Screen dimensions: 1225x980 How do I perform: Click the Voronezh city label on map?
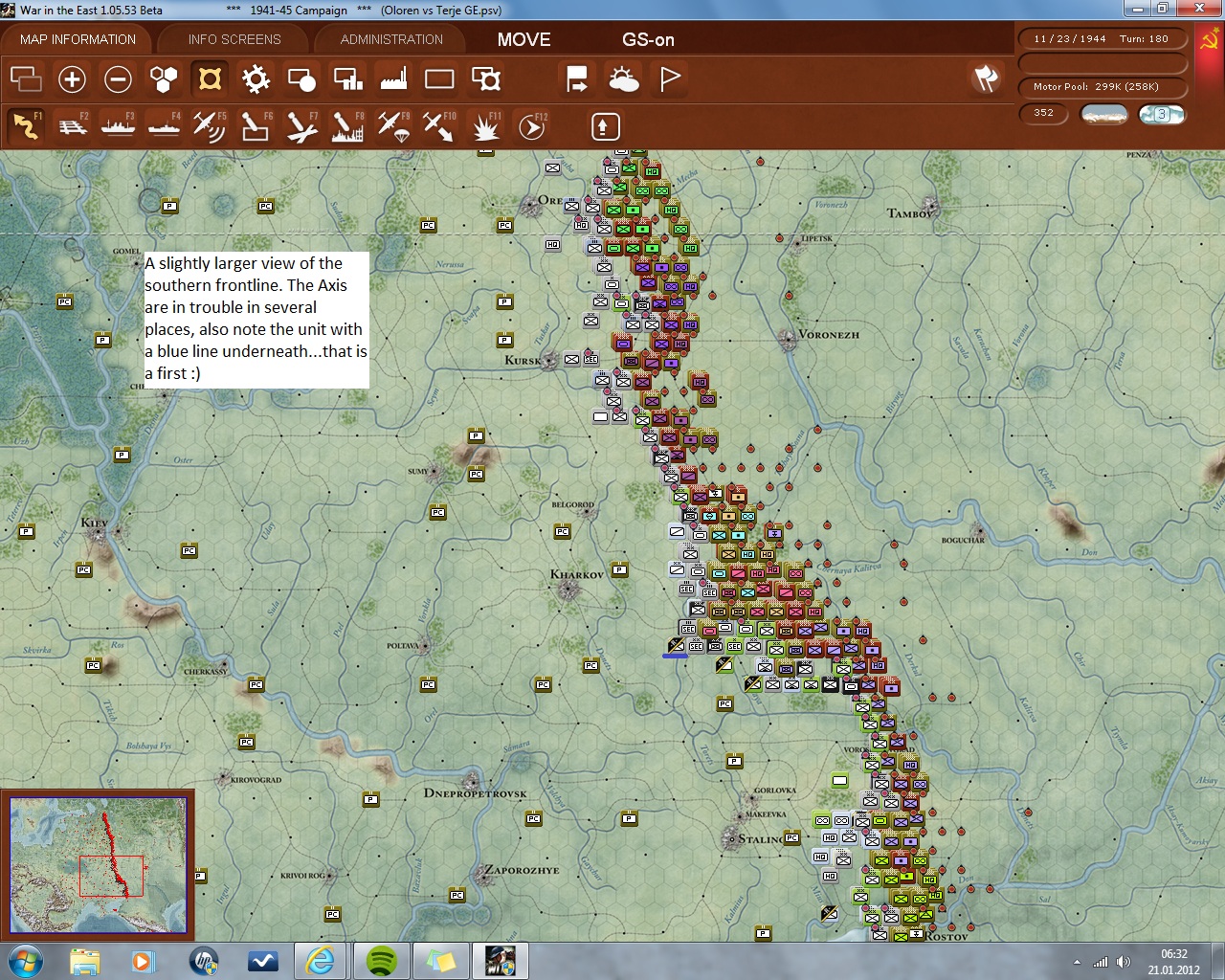pyautogui.click(x=829, y=335)
